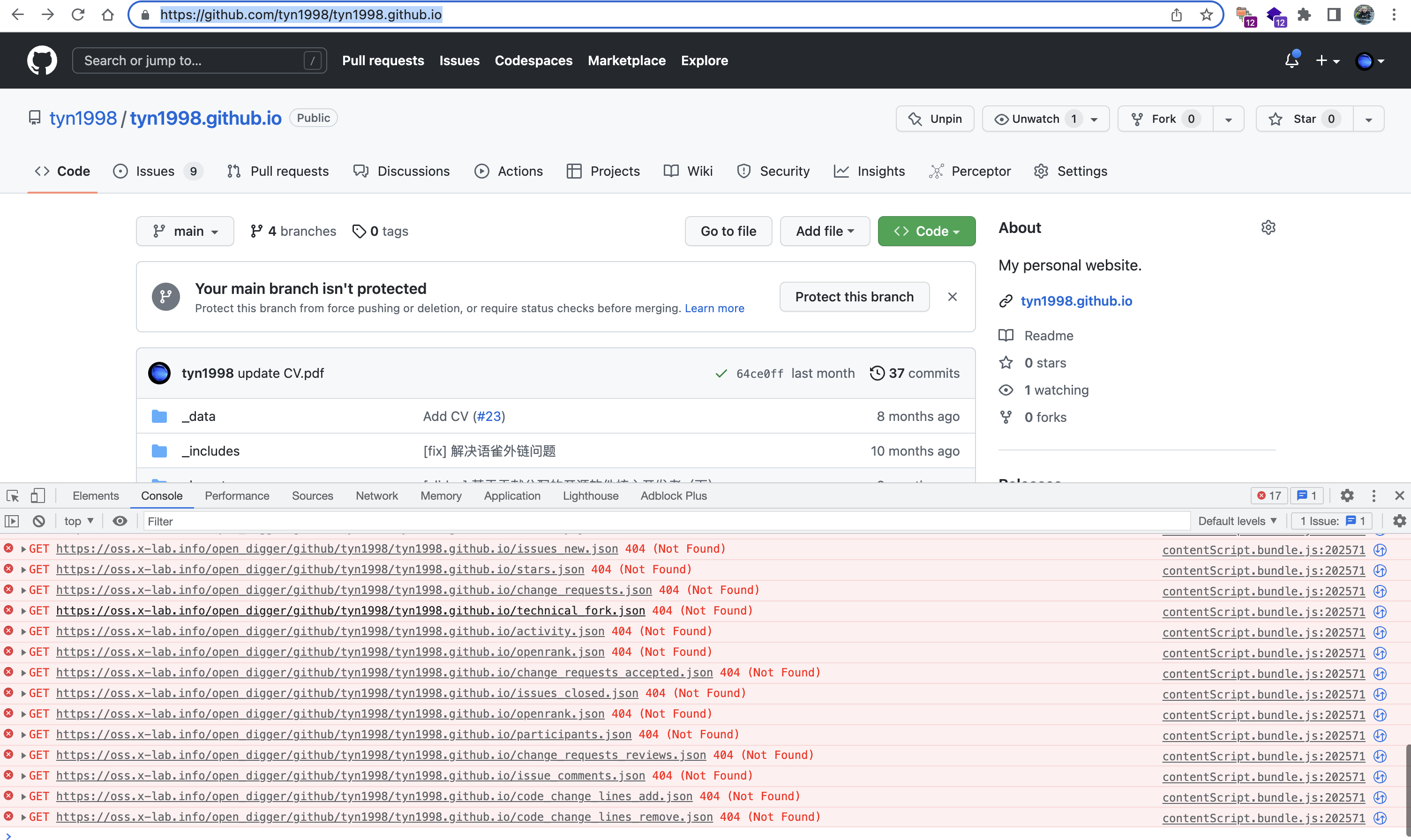Toggle the live expression eye icon
This screenshot has width=1411, height=840.
point(120,521)
